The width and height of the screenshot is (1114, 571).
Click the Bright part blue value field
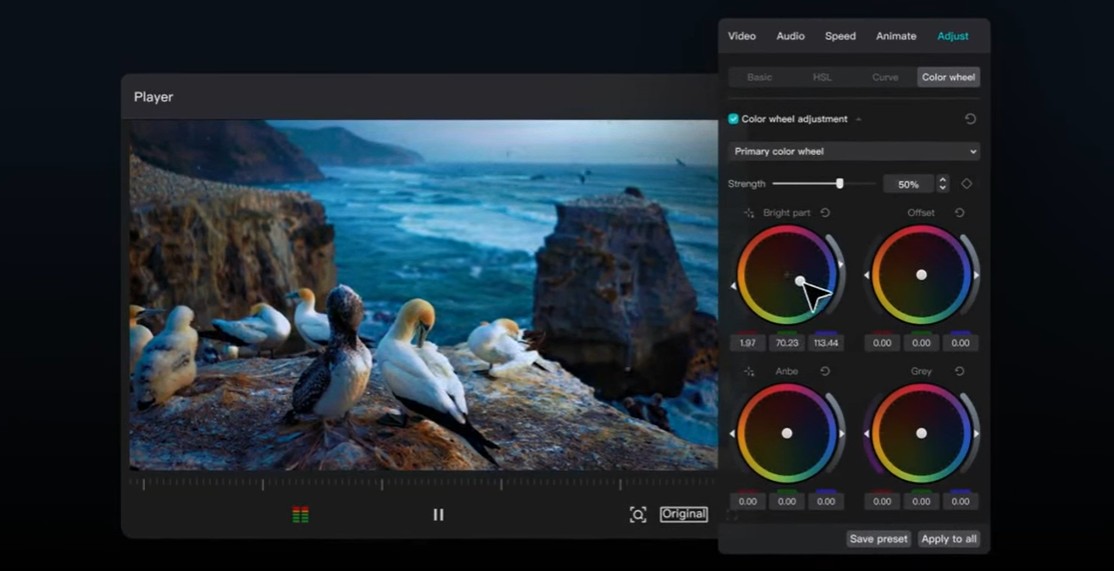coord(826,343)
